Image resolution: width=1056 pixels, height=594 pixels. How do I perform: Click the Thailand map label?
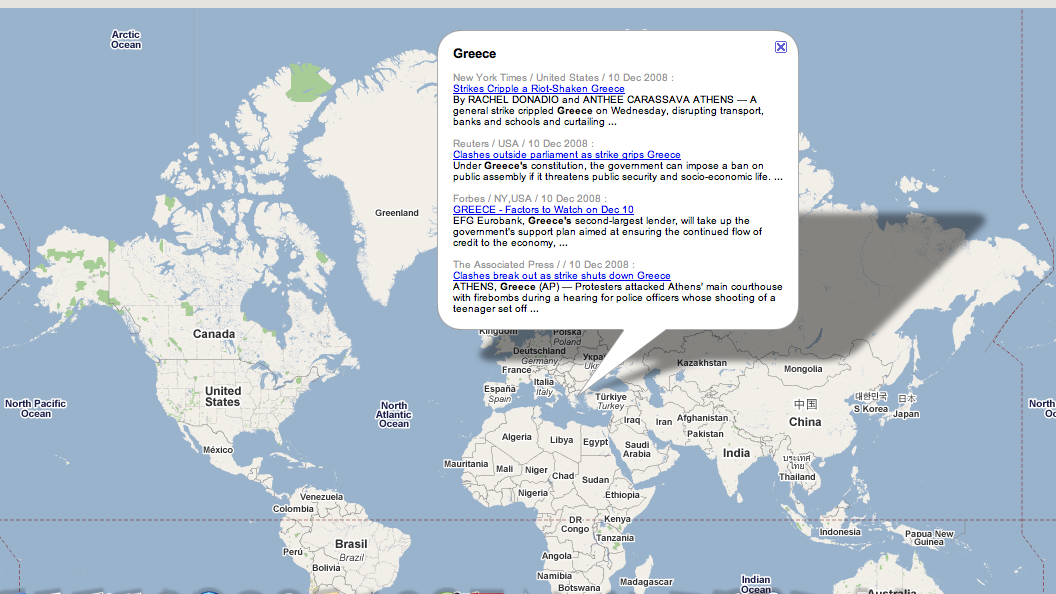797,477
